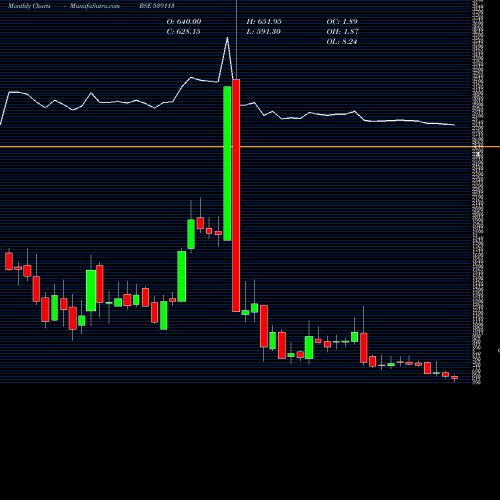Click the orange horizontal price line

coord(250,147)
